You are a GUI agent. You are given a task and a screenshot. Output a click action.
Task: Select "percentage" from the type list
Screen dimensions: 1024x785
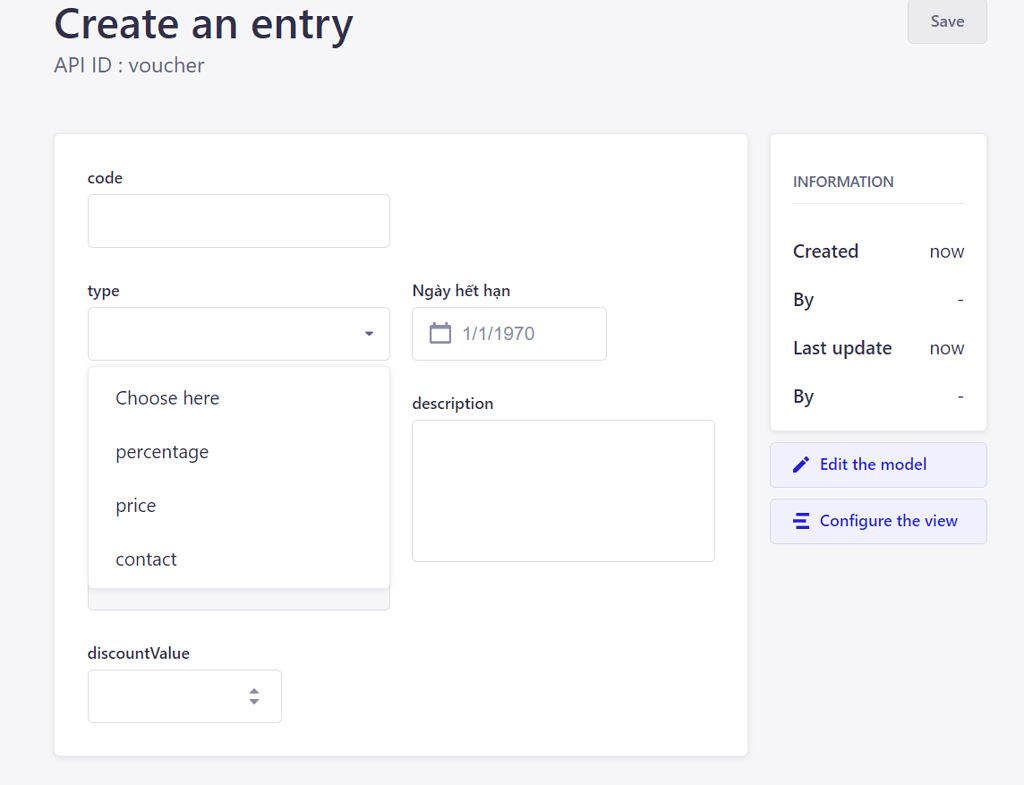click(162, 451)
